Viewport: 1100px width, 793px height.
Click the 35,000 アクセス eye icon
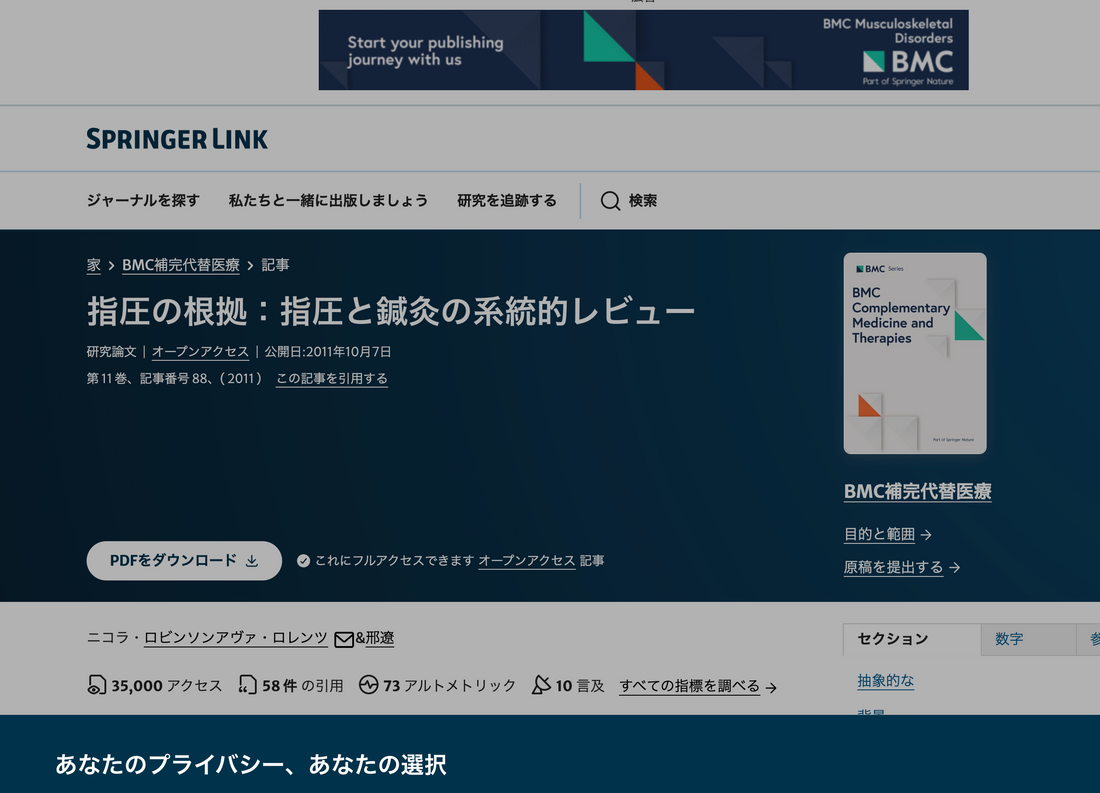pyautogui.click(x=96, y=685)
